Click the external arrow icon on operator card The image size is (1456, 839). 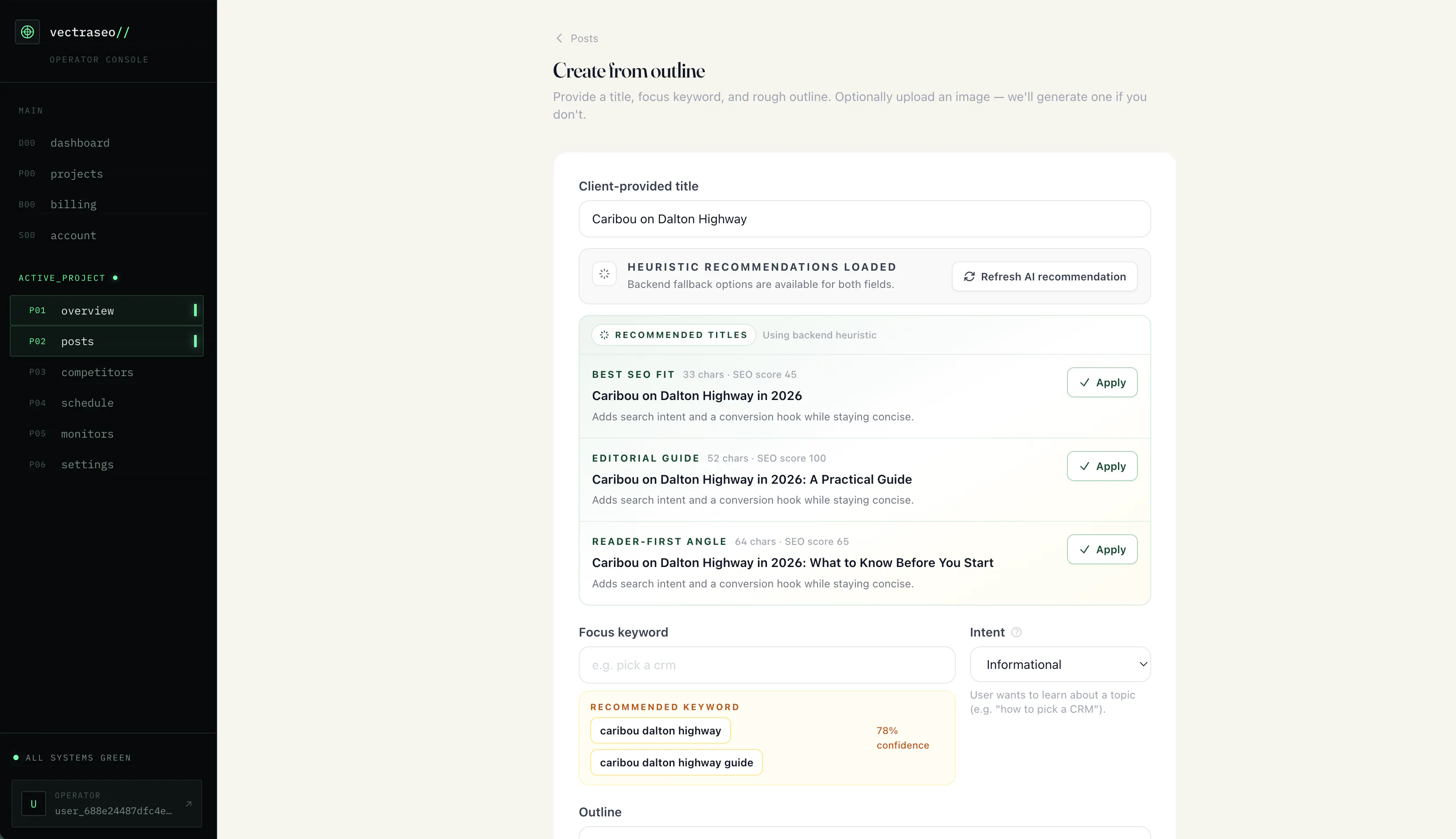pyautogui.click(x=188, y=803)
